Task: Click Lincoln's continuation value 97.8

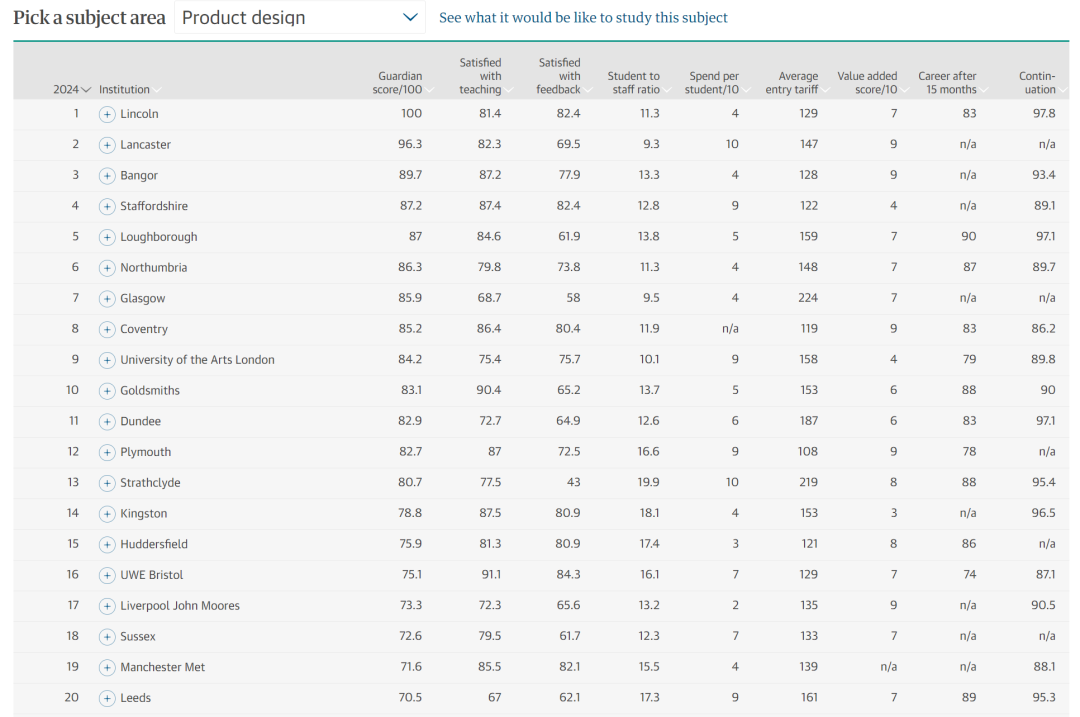Action: tap(1043, 114)
